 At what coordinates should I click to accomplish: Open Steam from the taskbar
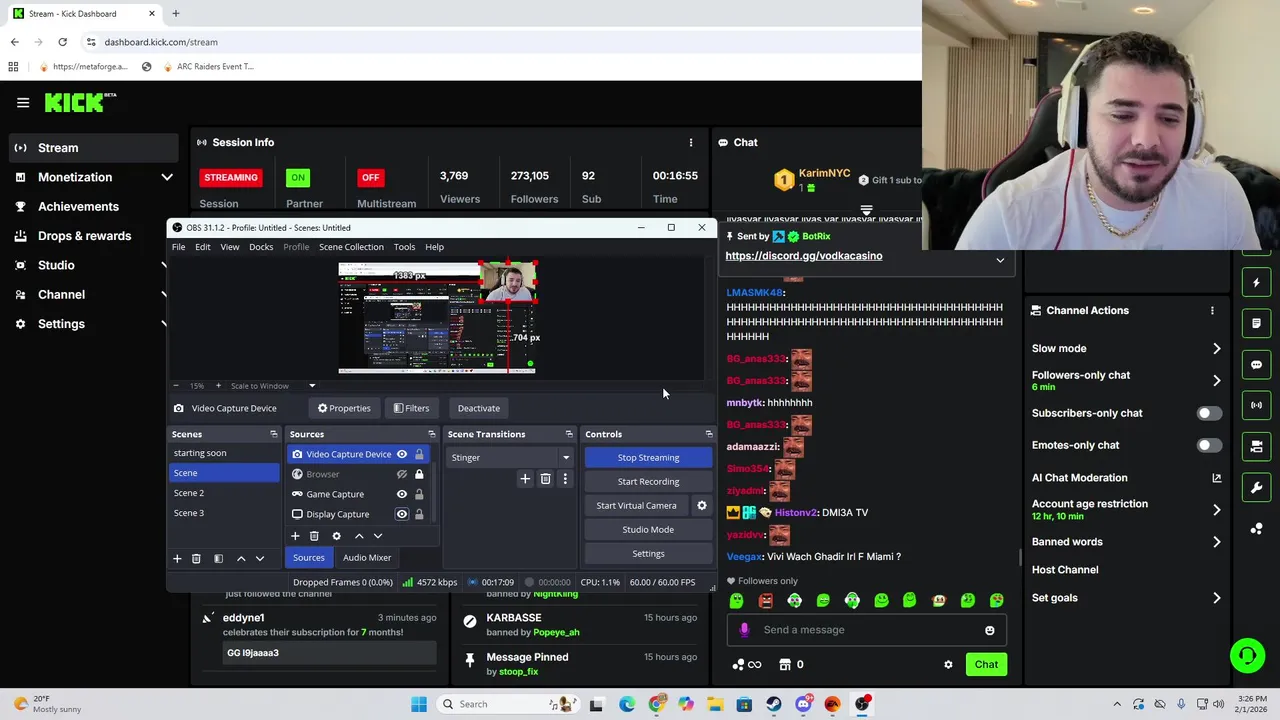tap(774, 704)
